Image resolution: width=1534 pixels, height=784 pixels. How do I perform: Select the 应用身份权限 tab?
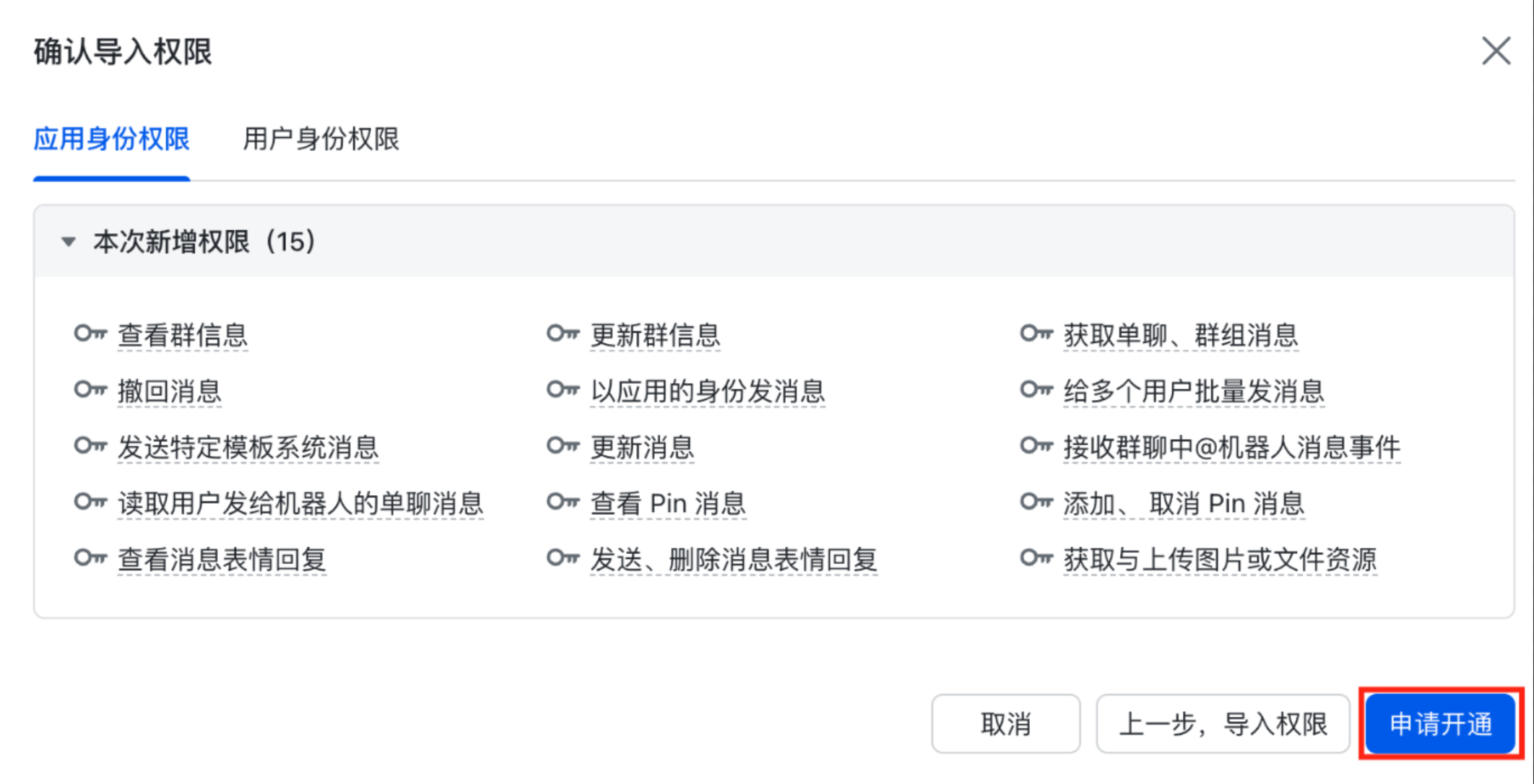(112, 139)
